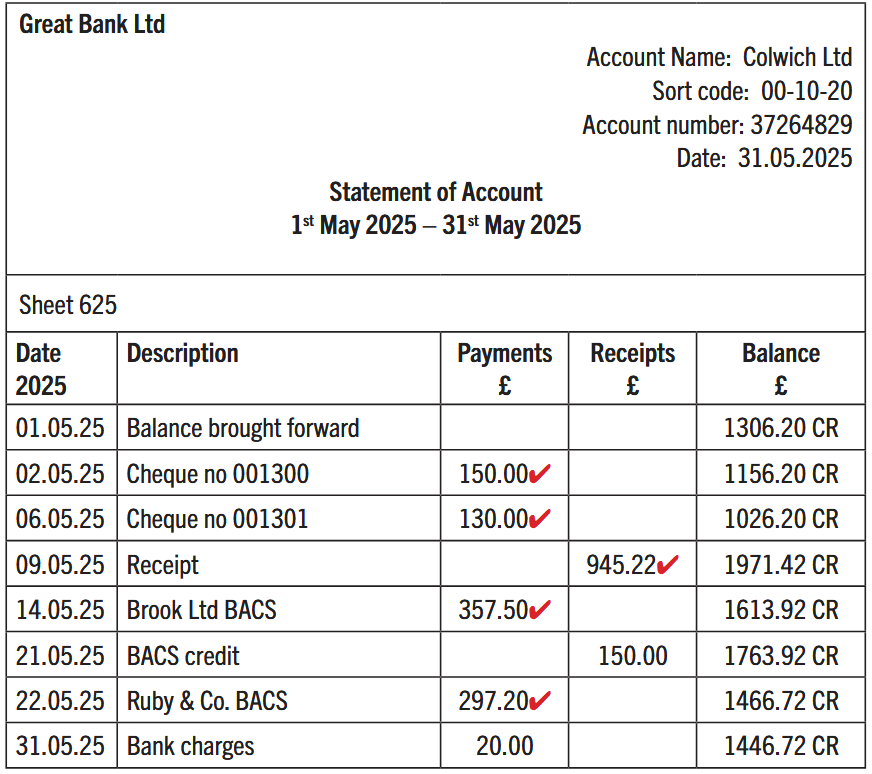Click the unticked 150.00 BACS credit receipt
This screenshot has height=774, width=872.
(632, 656)
